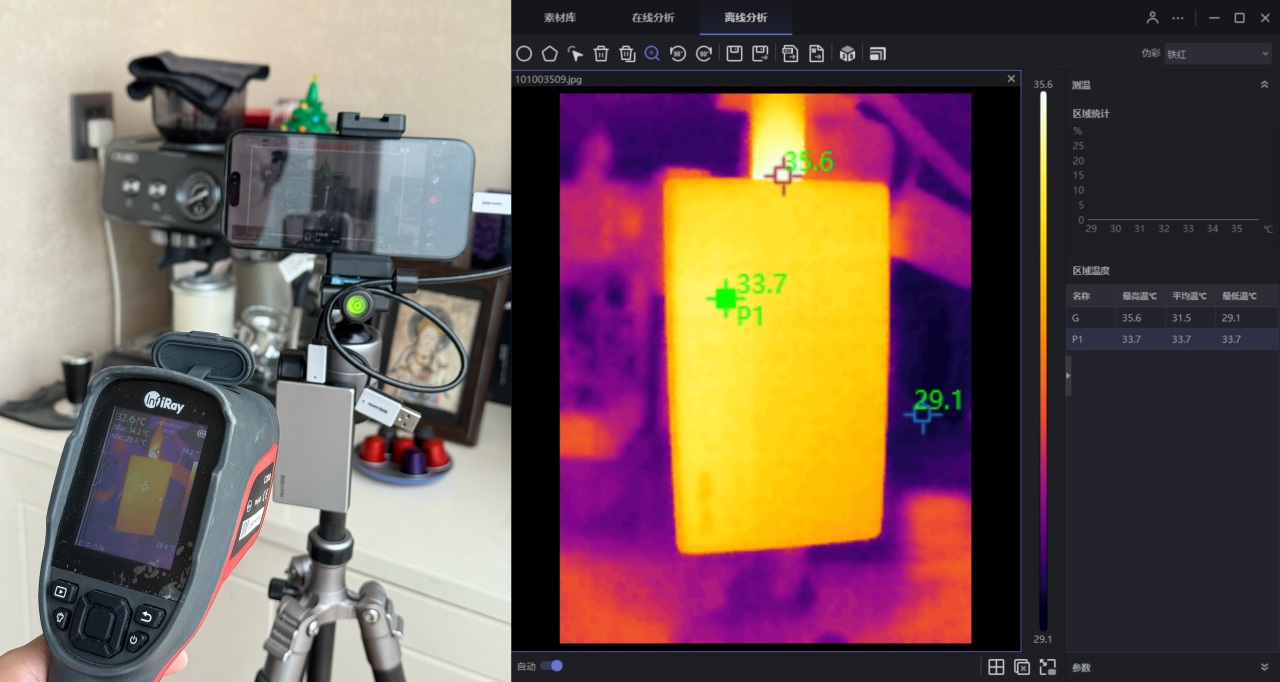
Task: Select the polygon region drawing tool
Action: click(549, 54)
